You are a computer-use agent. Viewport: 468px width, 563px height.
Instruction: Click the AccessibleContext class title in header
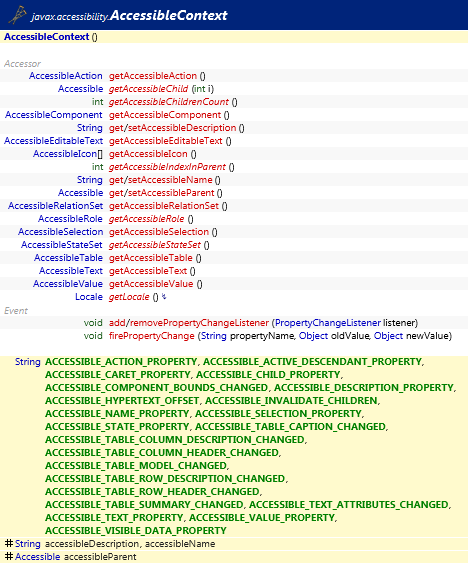(x=169, y=15)
